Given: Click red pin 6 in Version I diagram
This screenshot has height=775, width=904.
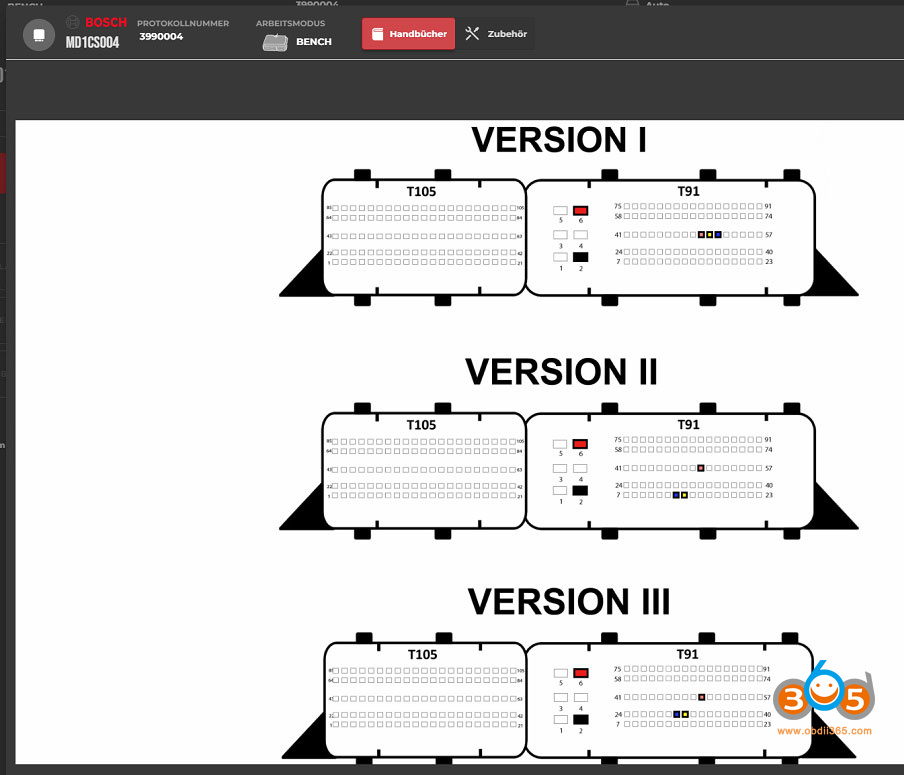Looking at the screenshot, I should [581, 211].
